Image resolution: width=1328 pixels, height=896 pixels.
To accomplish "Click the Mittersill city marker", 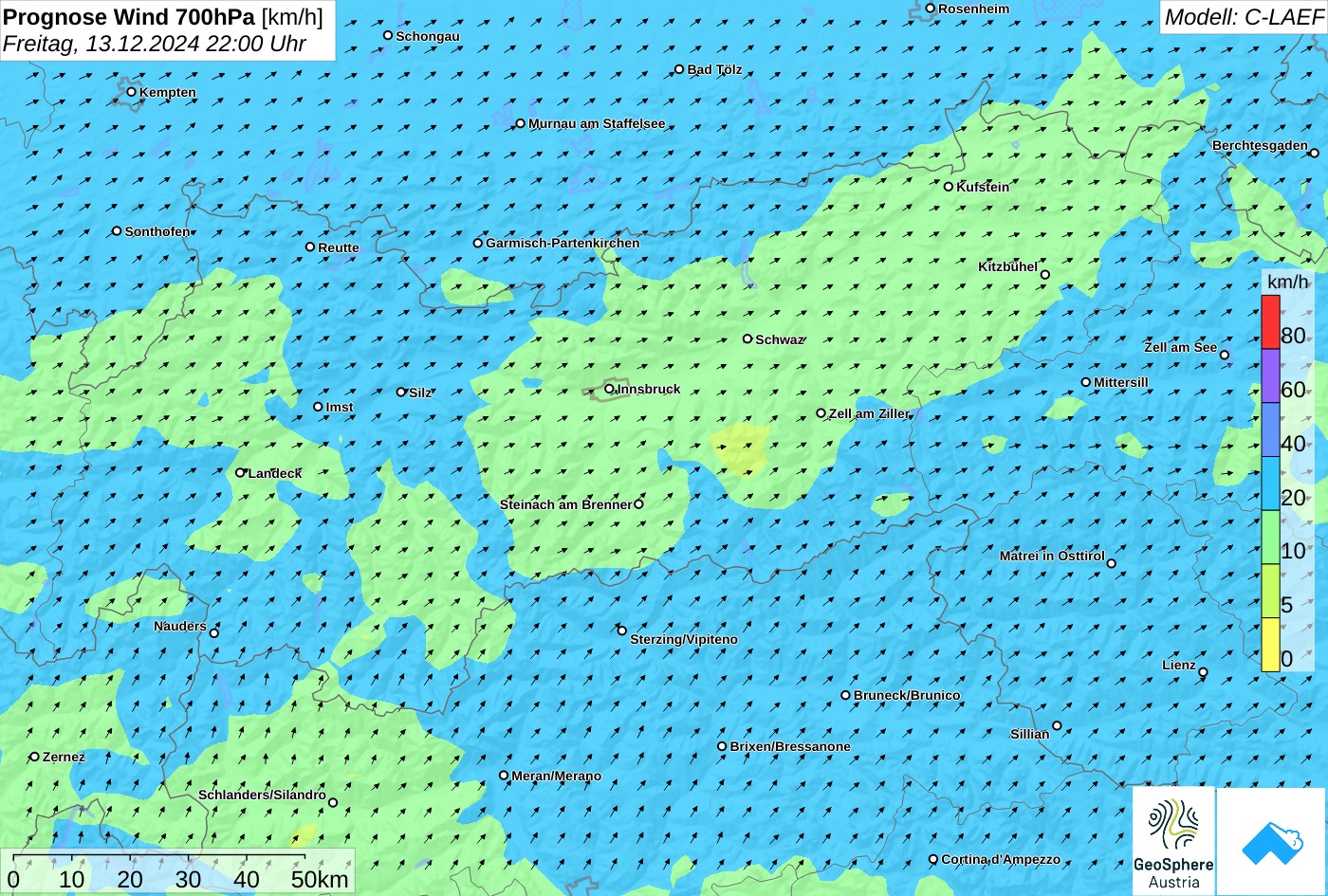I will coord(1085,382).
